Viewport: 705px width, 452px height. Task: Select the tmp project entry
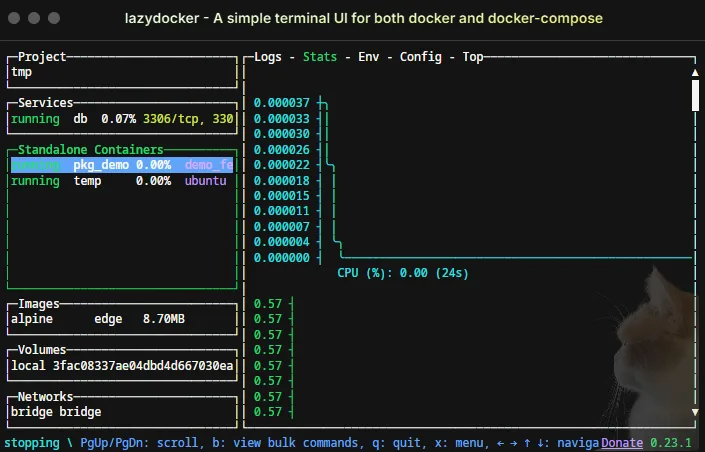click(x=22, y=72)
